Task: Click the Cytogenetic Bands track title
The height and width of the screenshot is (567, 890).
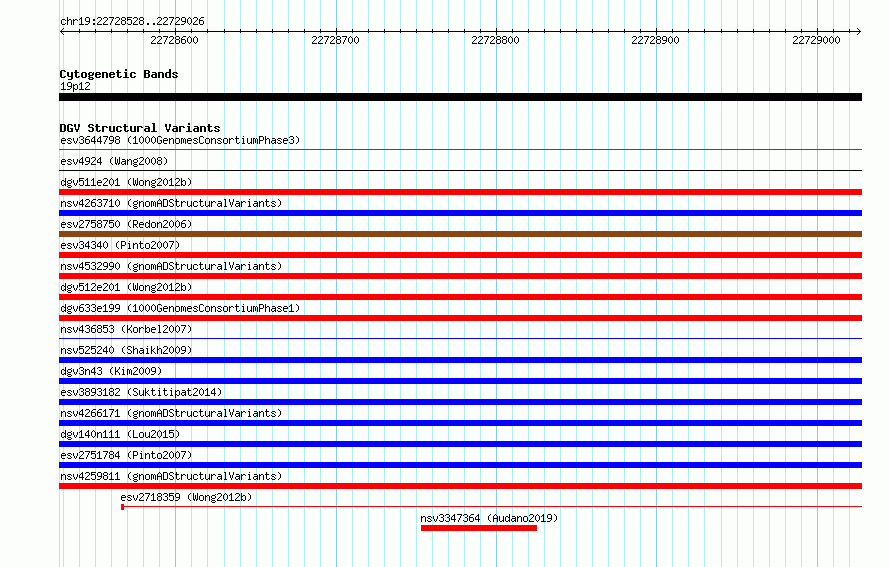Action: [119, 74]
